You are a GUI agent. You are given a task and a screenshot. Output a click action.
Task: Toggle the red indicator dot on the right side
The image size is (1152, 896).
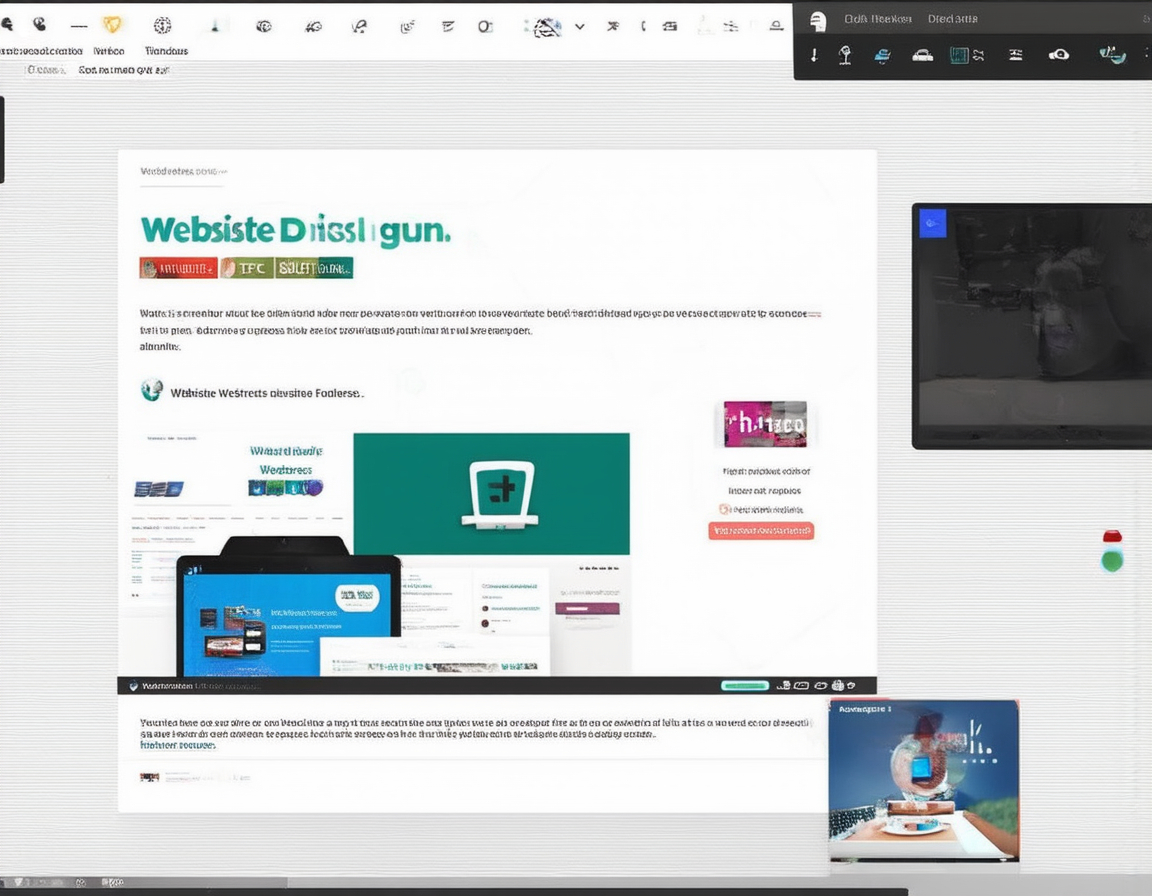1112,537
